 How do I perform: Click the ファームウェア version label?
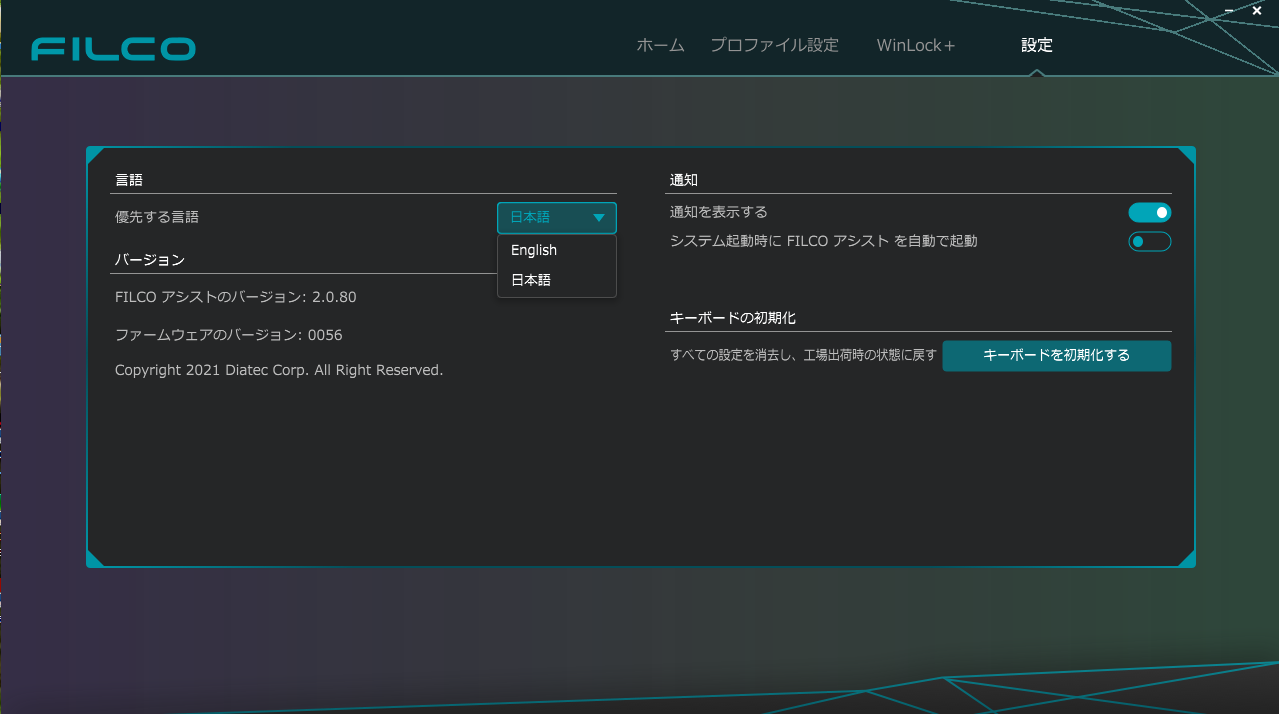coord(227,334)
